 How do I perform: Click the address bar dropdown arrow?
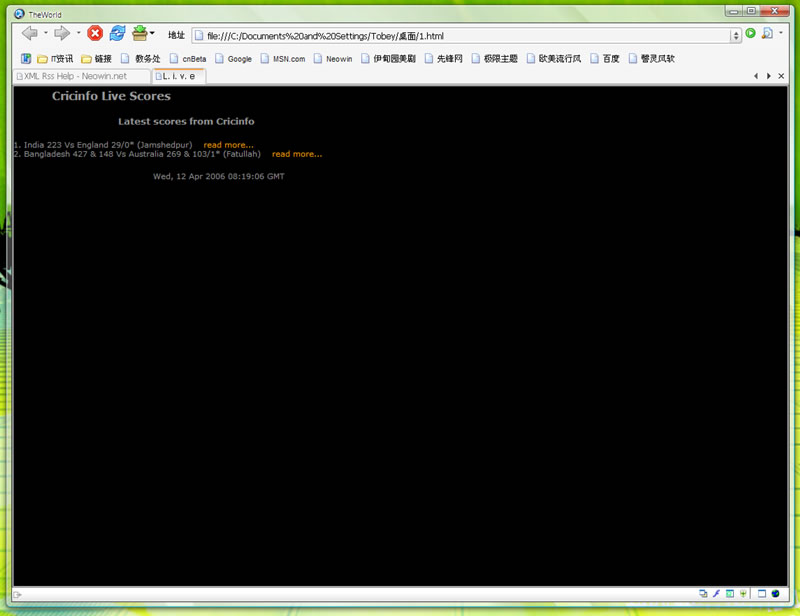point(736,33)
